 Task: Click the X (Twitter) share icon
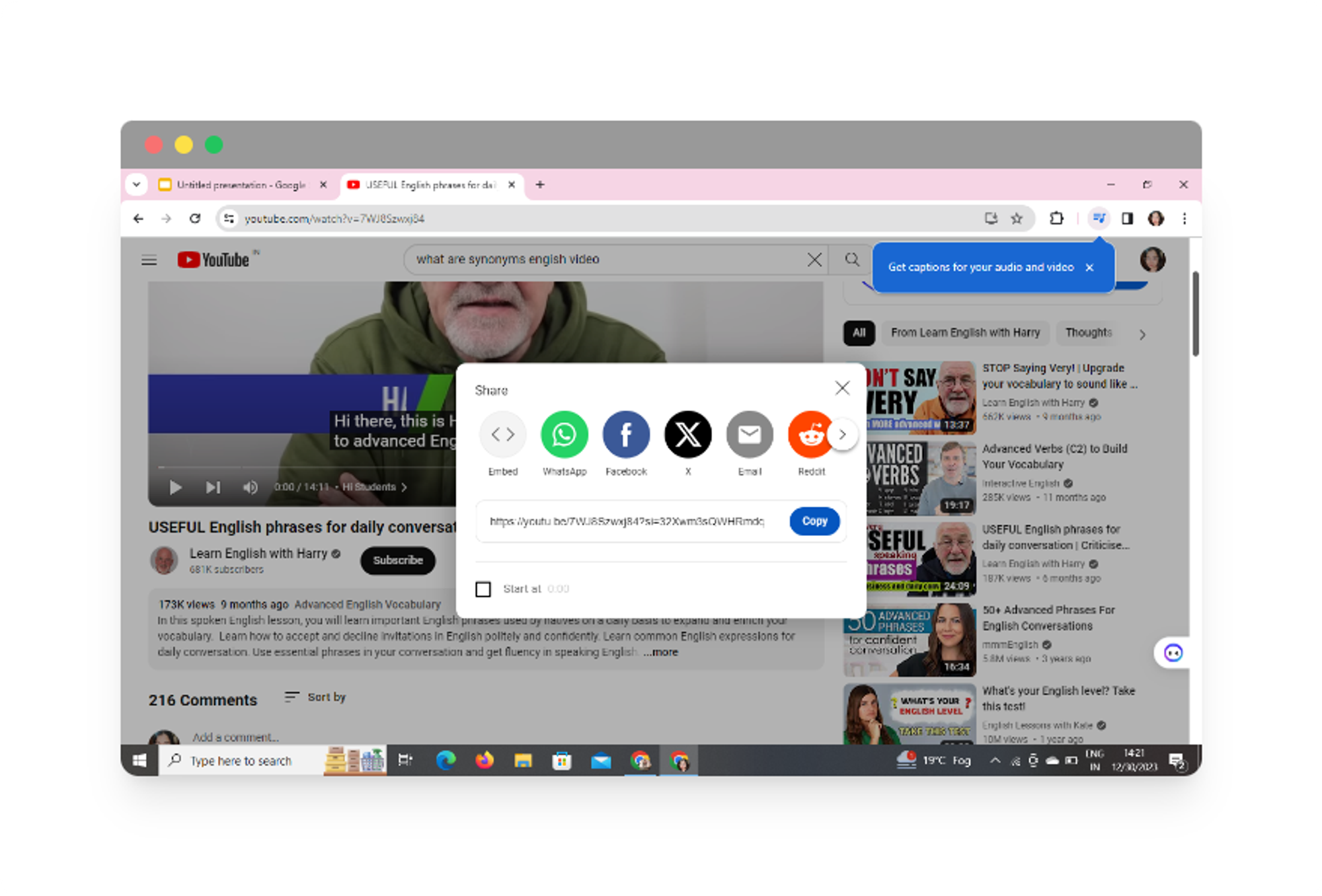pos(688,434)
